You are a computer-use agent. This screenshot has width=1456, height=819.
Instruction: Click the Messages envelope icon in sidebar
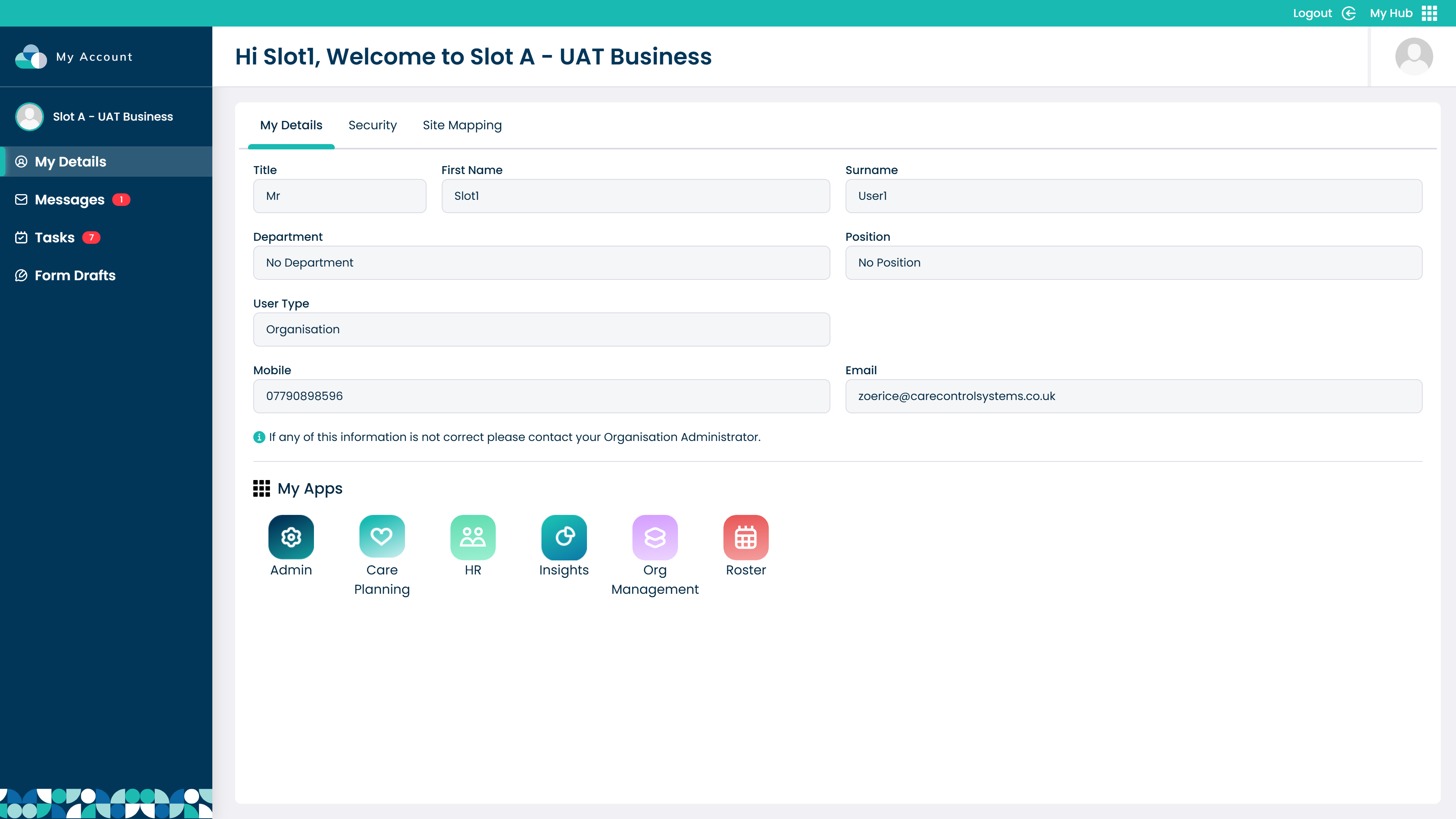21,199
